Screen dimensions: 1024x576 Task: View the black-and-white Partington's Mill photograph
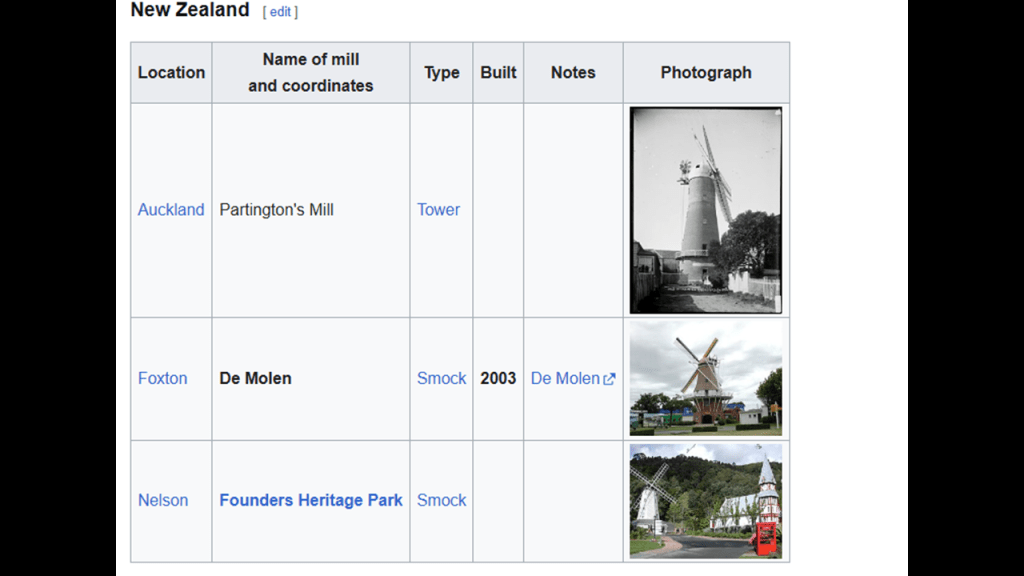tap(706, 210)
